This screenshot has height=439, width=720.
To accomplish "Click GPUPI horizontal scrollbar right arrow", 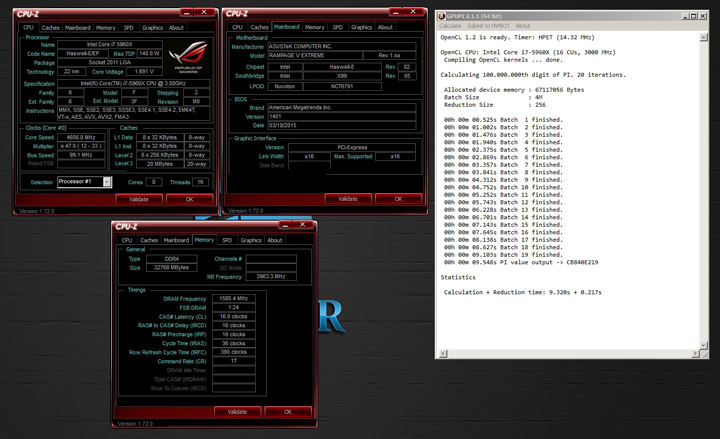I will [x=696, y=354].
